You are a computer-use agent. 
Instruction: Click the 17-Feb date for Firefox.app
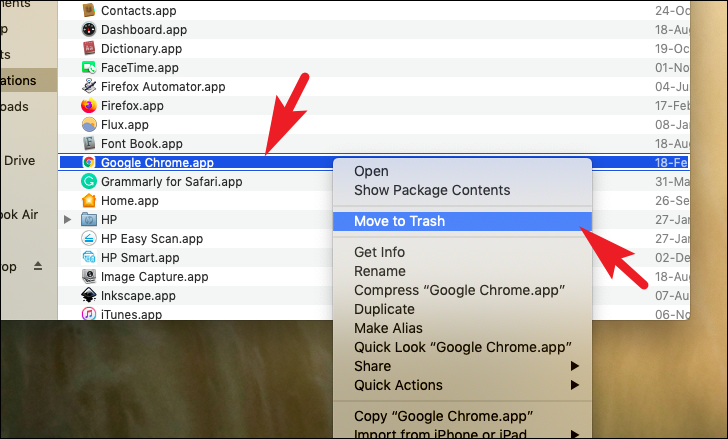pos(672,106)
